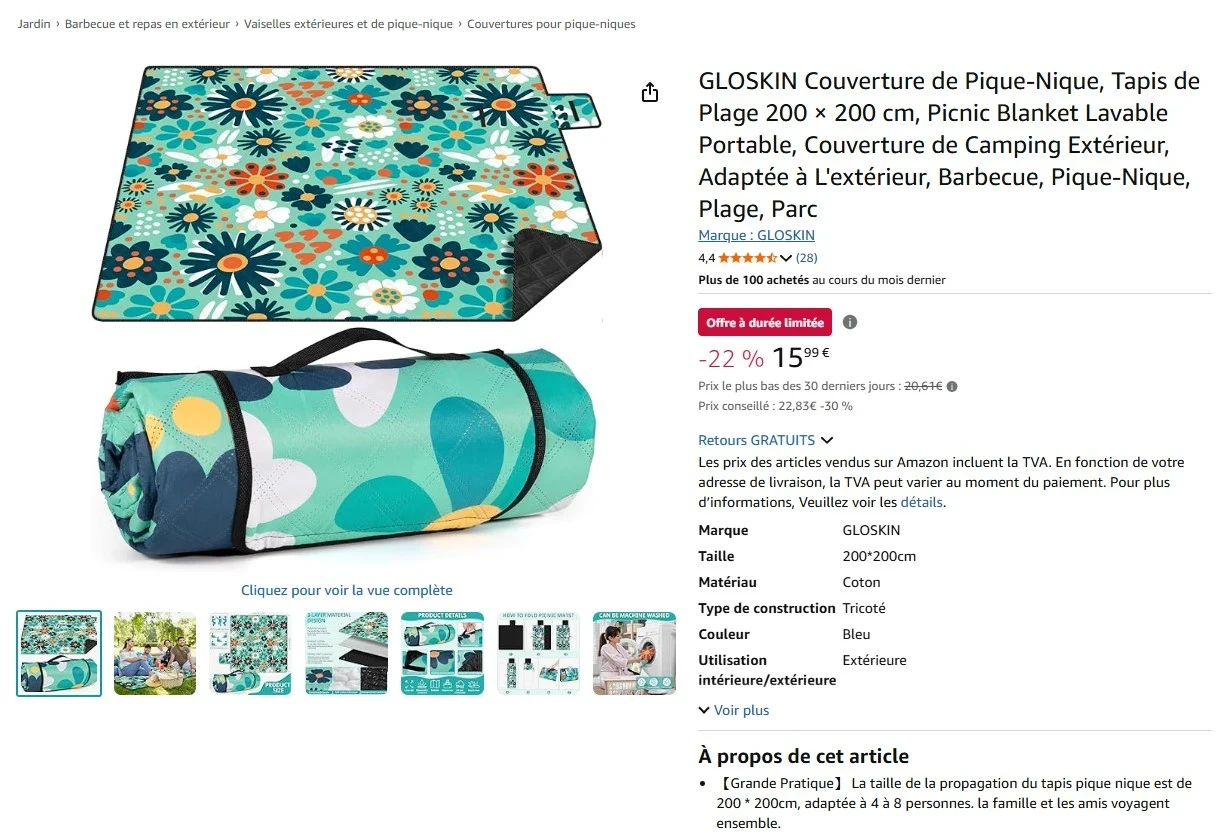Open Couvertures pour pique-niques breadcrumb
This screenshot has height=836, width=1218.
[x=551, y=23]
